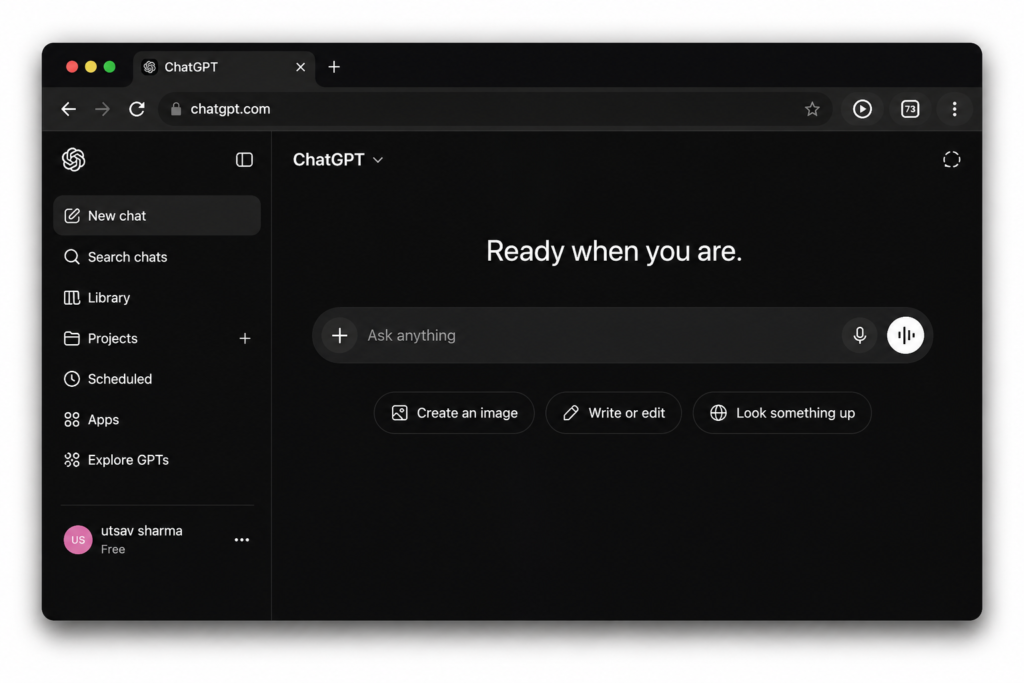Click the Scheduled clock icon
1024x683 pixels.
pyautogui.click(x=72, y=379)
